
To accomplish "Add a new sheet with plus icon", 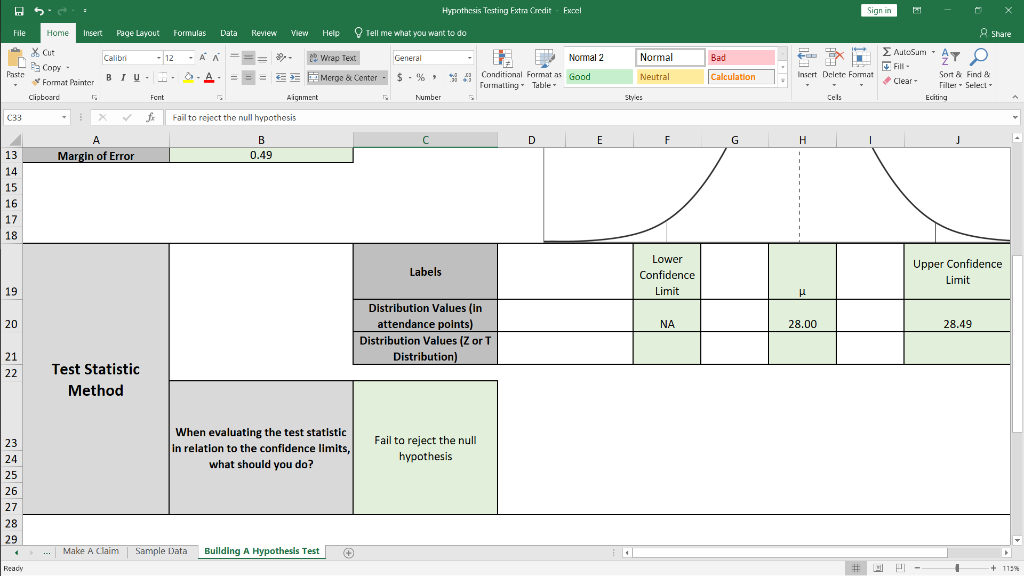I will tap(349, 553).
